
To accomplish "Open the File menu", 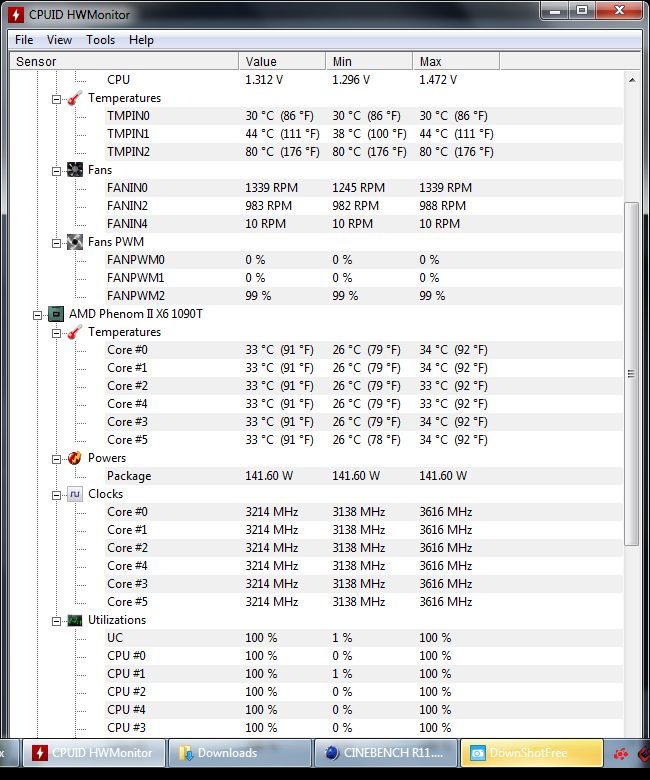I will (x=24, y=40).
